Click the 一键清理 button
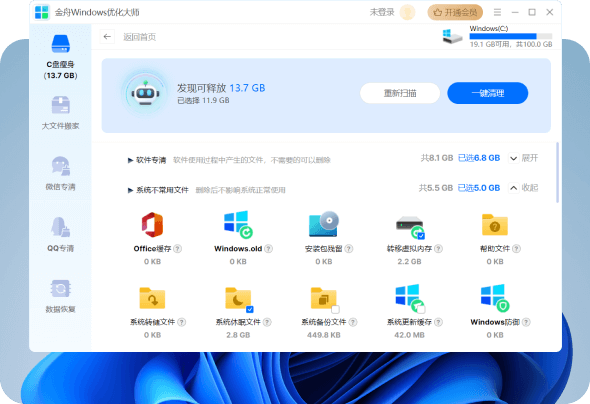 [x=488, y=93]
